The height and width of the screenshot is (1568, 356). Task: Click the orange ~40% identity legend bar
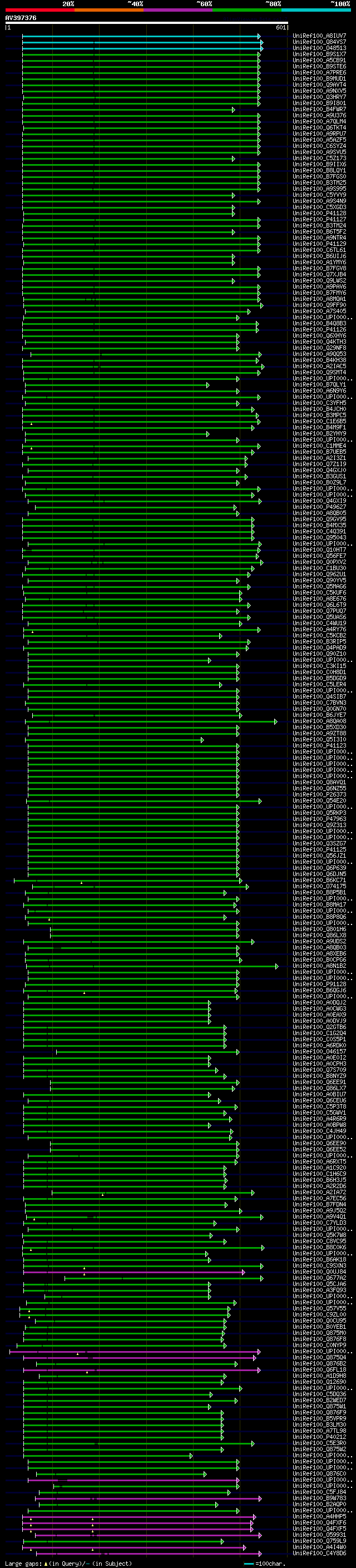point(109,10)
